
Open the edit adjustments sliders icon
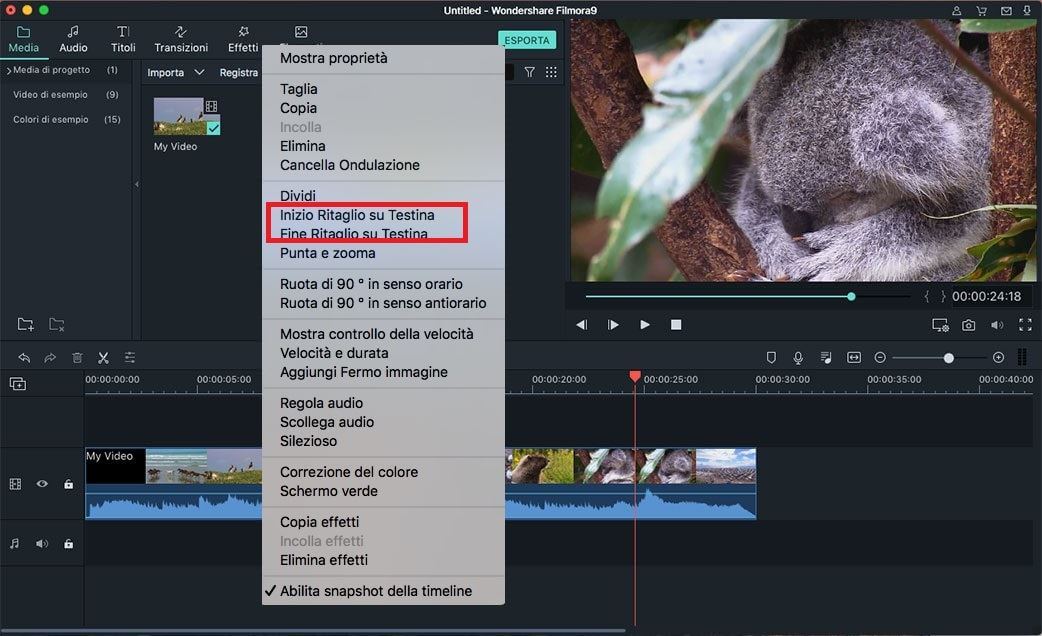click(130, 358)
